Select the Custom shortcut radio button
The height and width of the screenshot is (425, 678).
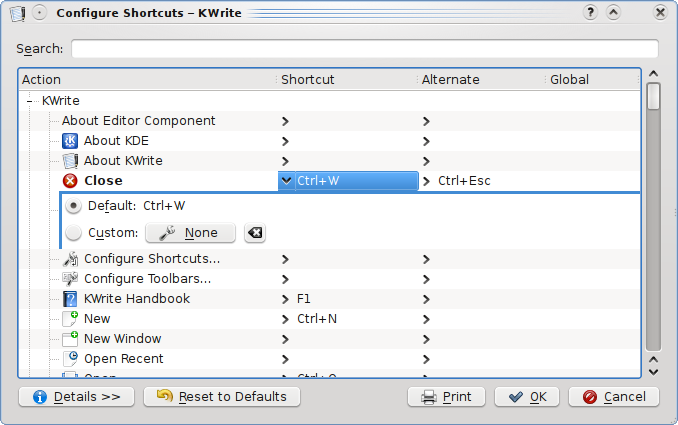pos(74,233)
